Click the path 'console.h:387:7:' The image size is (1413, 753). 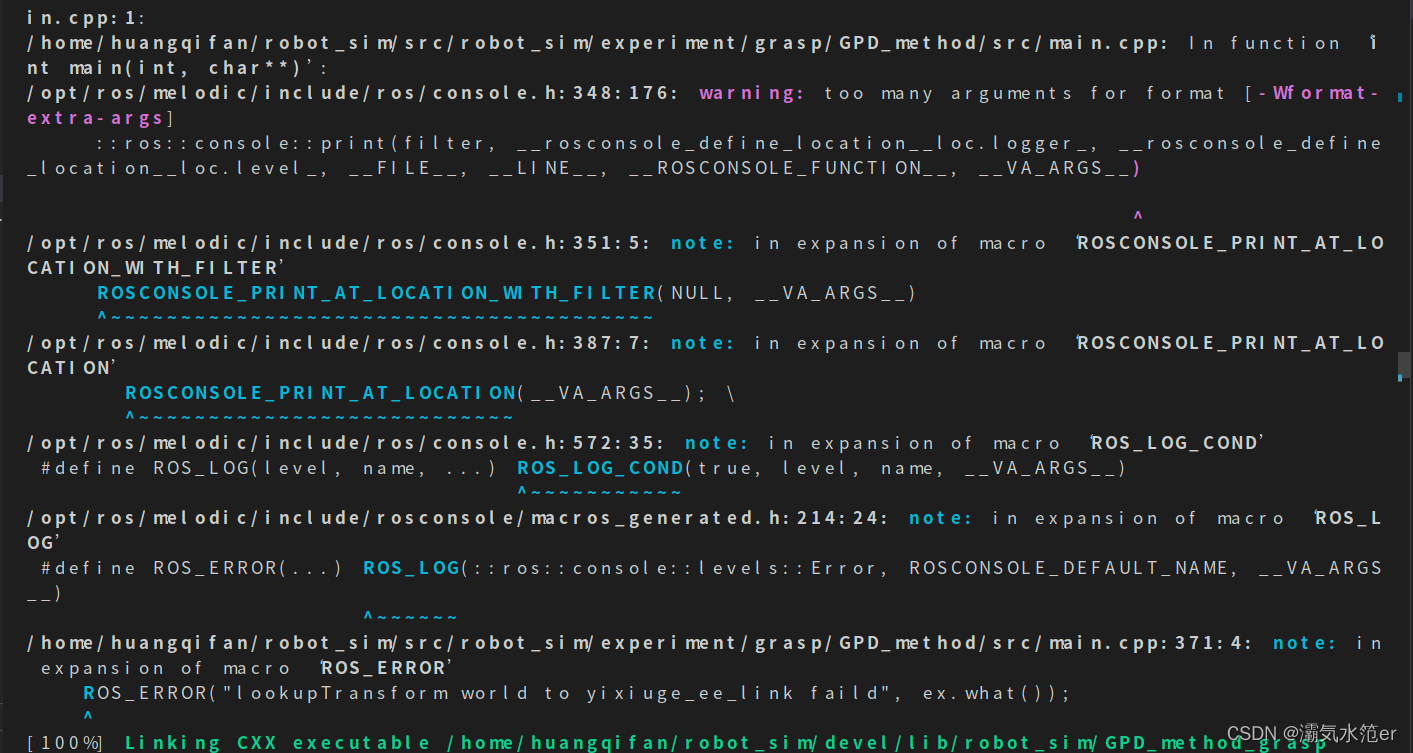pyautogui.click(x=339, y=343)
